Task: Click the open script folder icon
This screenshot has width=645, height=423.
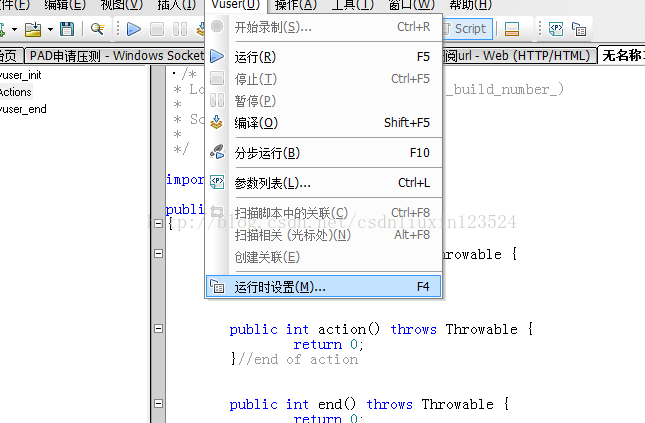Action: [x=33, y=29]
